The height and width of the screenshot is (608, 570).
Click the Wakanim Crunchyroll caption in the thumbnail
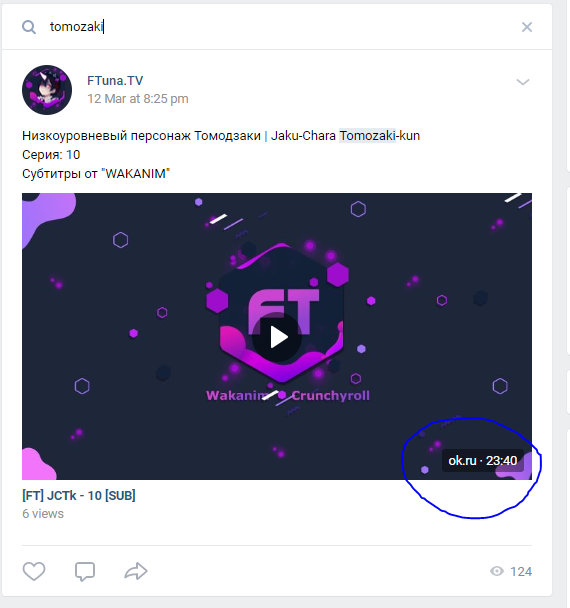tap(288, 396)
